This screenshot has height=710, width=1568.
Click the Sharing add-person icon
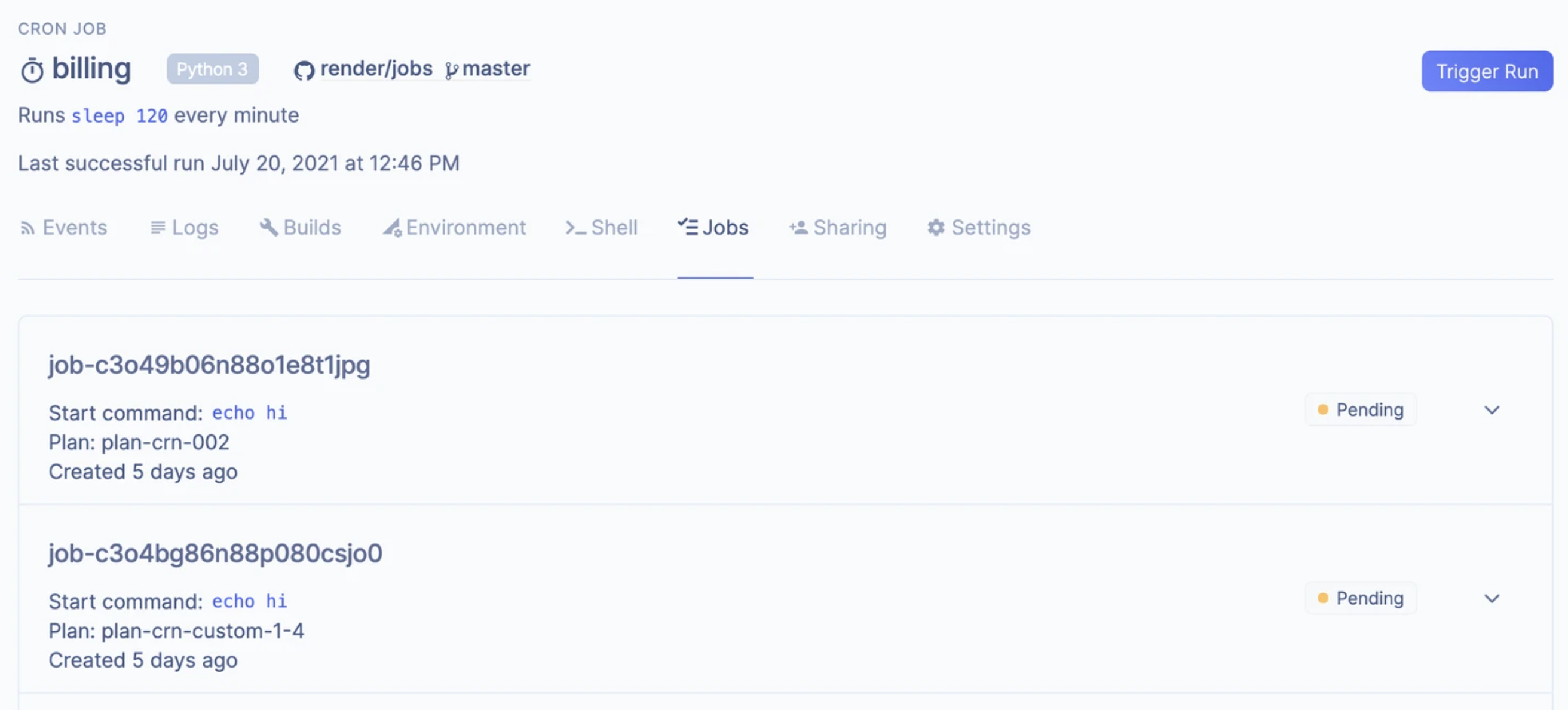798,227
